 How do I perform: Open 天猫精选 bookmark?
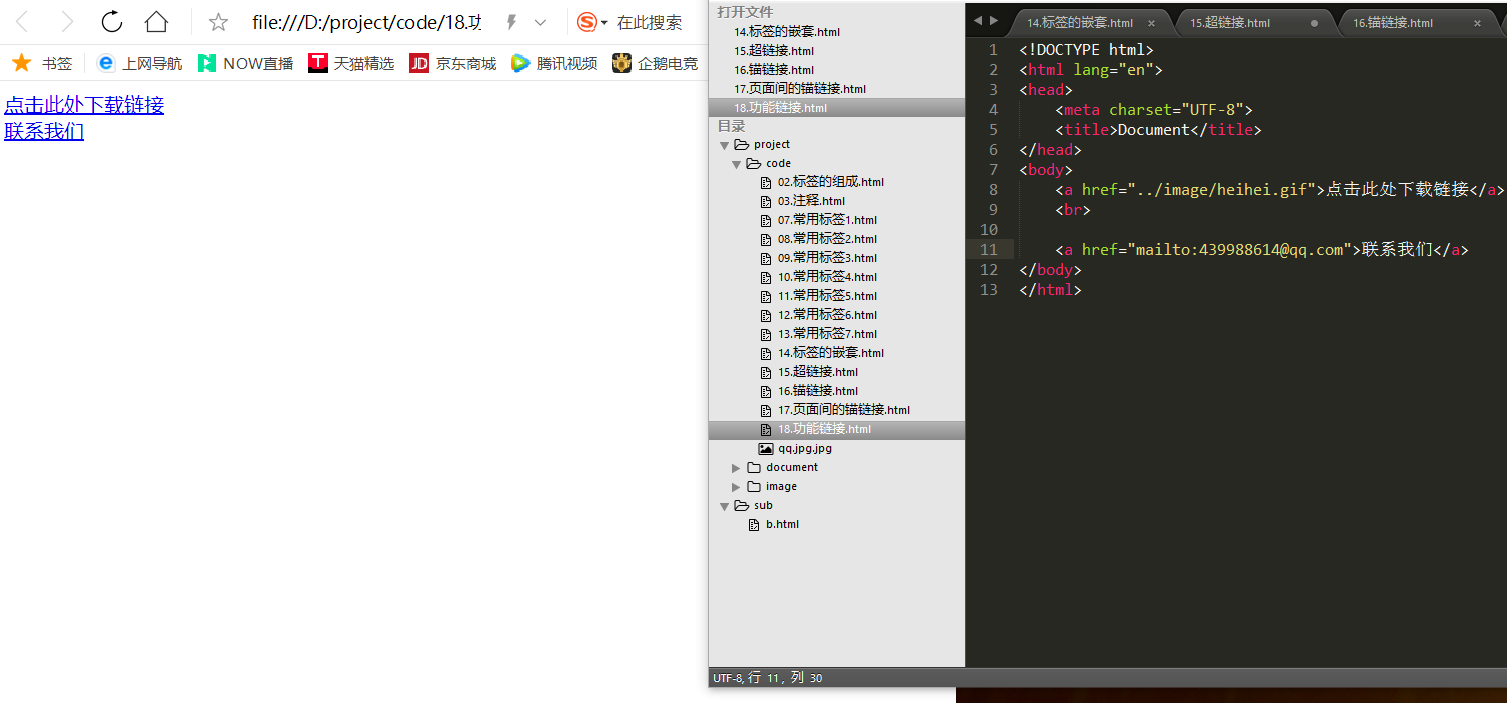pos(351,63)
